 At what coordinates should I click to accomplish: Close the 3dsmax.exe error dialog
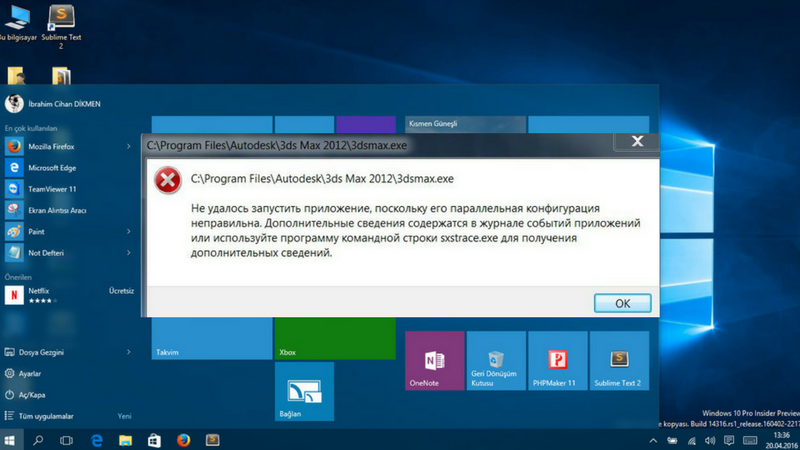(637, 141)
